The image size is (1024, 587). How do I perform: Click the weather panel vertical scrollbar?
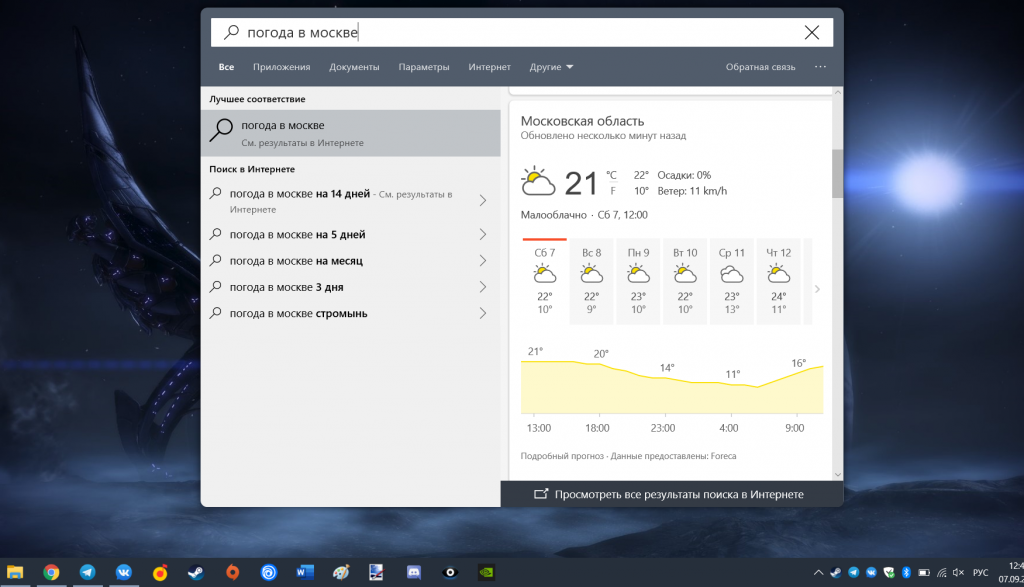click(x=838, y=173)
